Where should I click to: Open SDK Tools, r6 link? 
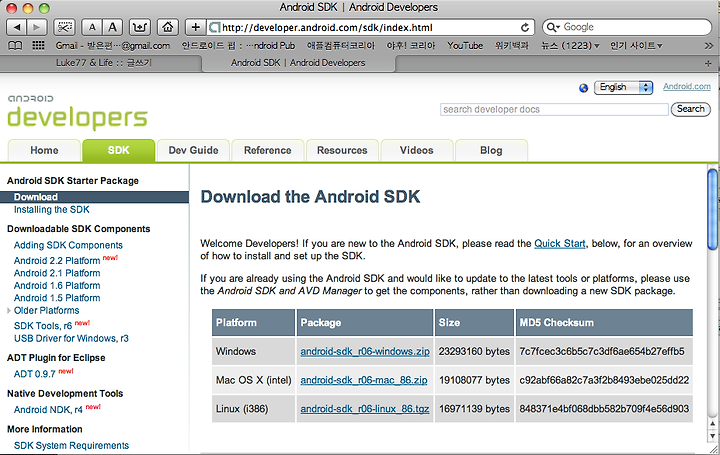(43, 326)
